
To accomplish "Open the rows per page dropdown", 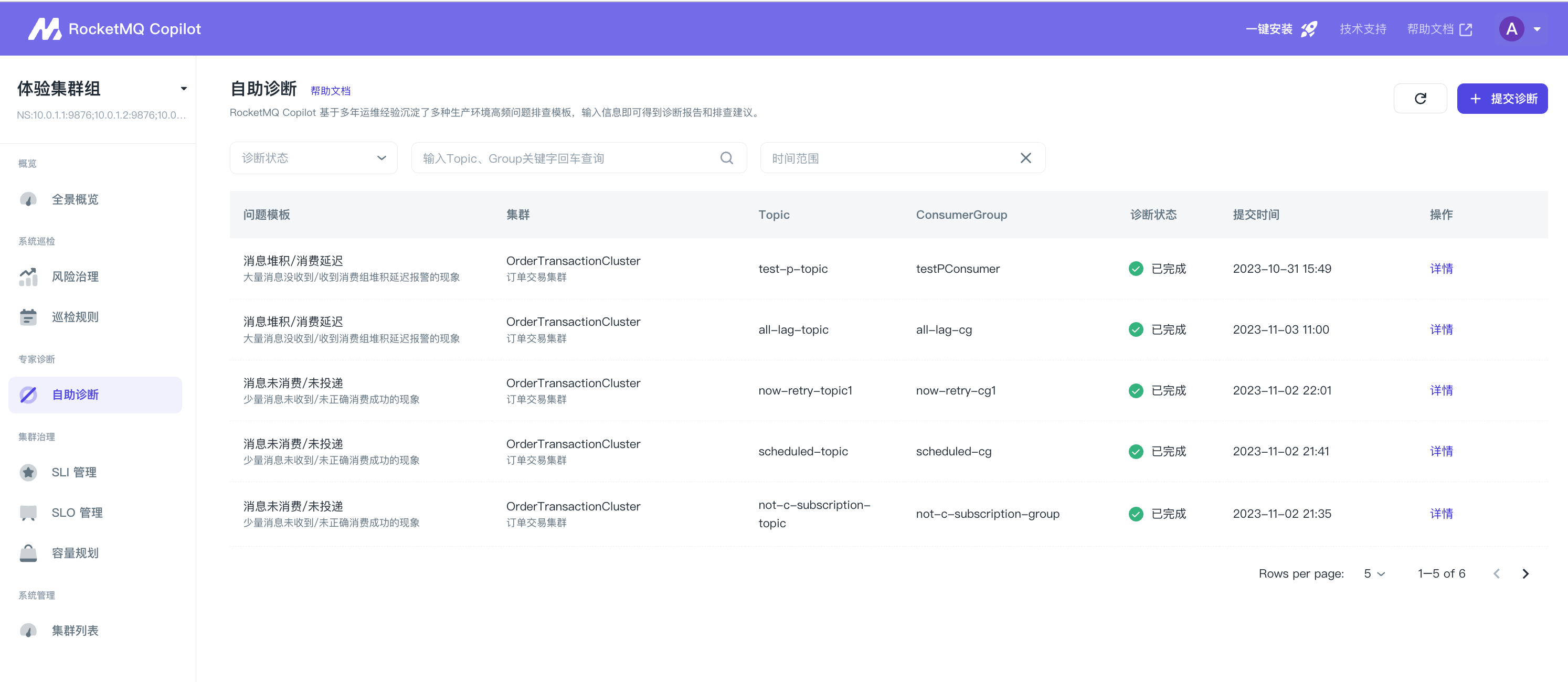I will coord(1374,574).
